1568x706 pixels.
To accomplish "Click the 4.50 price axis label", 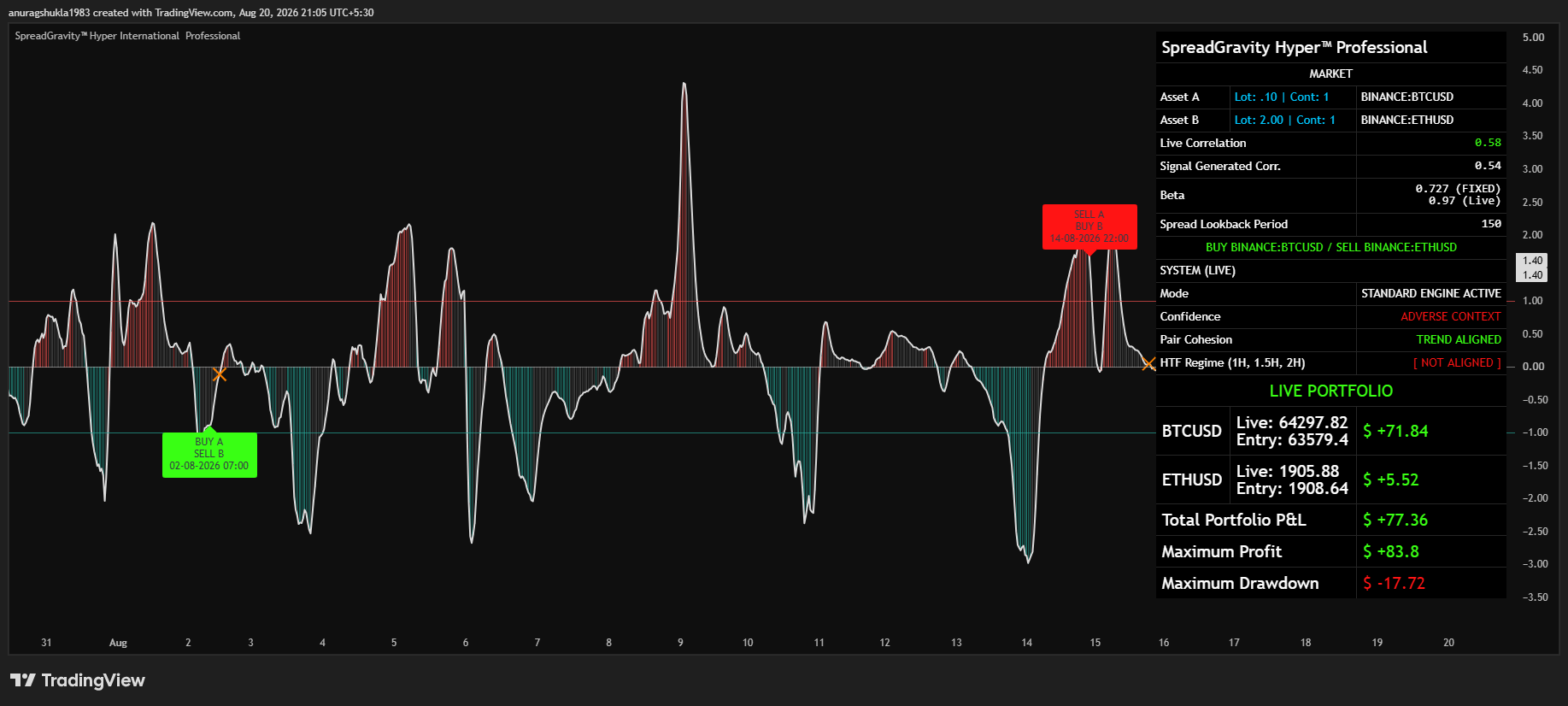I will pos(1533,70).
